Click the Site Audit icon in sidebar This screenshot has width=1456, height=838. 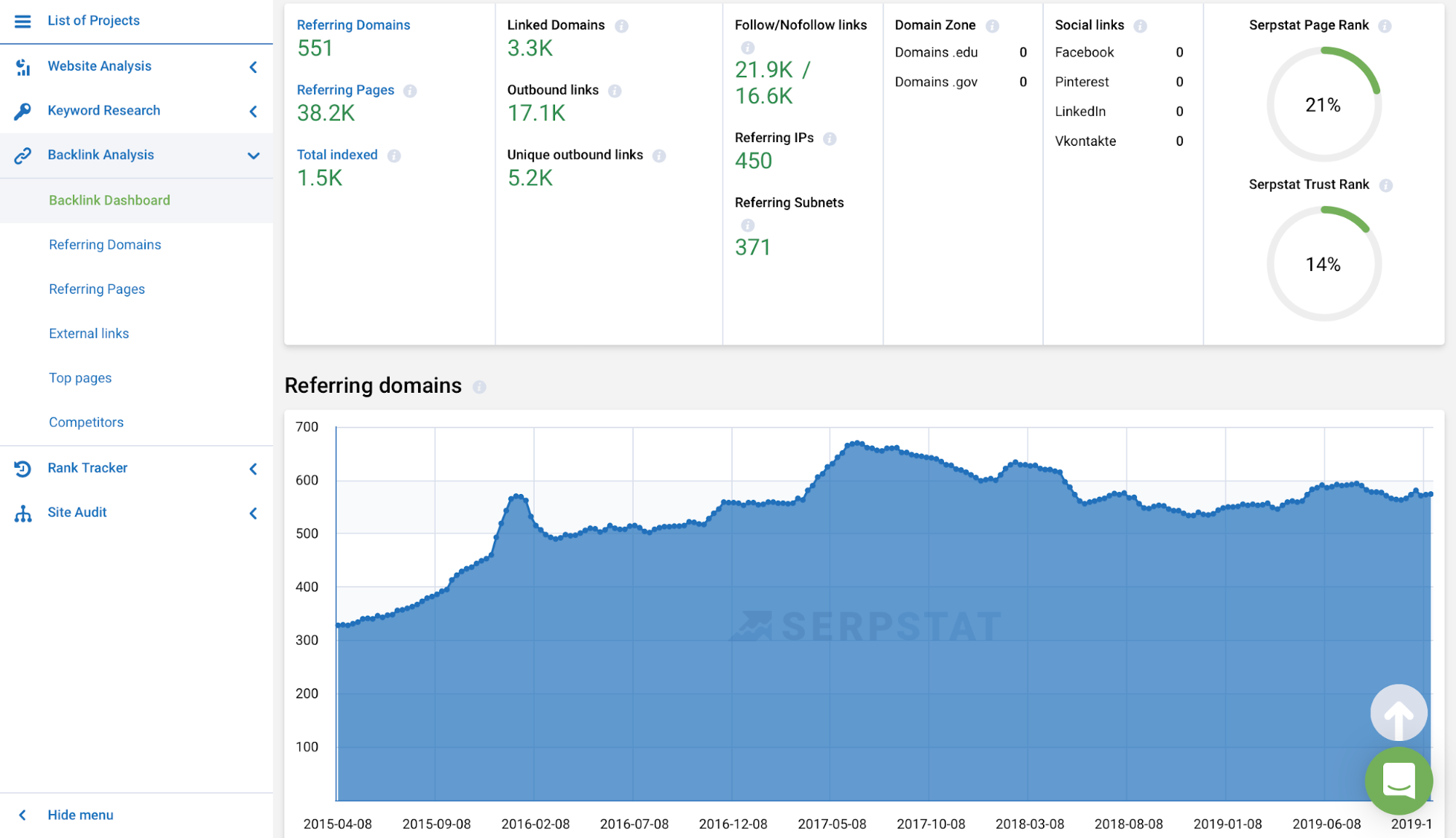click(22, 512)
